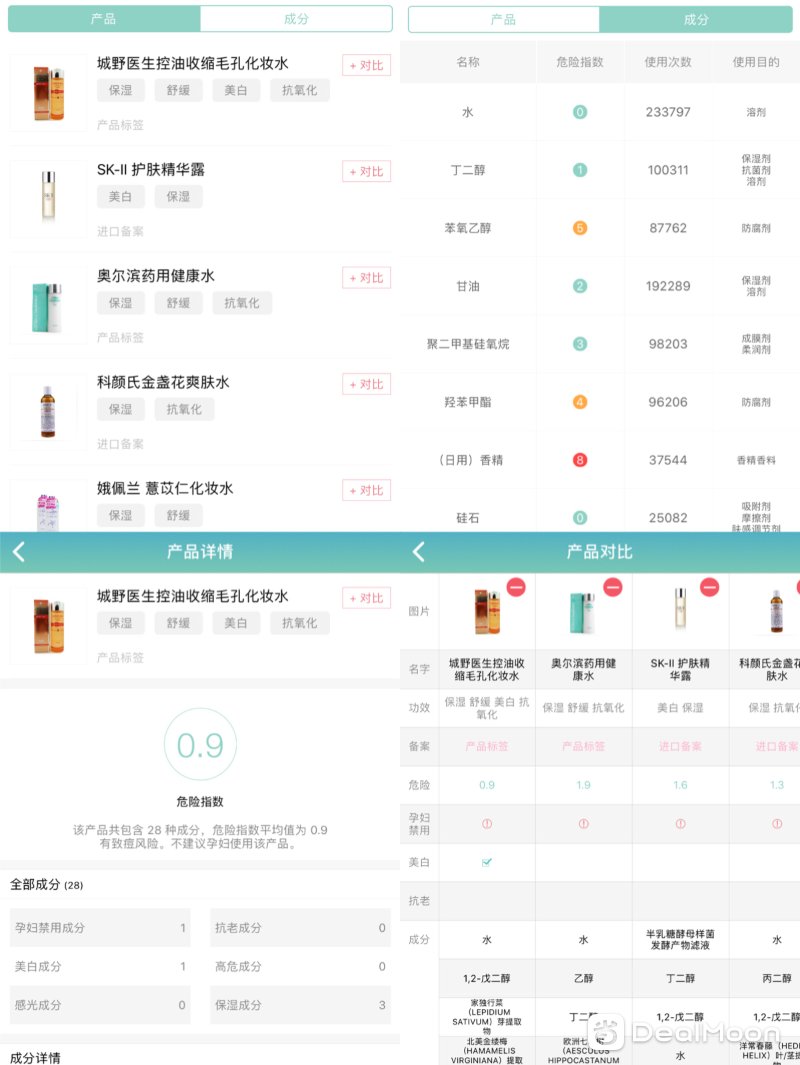
Task: Click 抗氧化 tag under 奥尔滨药用健康水
Action: 242,303
